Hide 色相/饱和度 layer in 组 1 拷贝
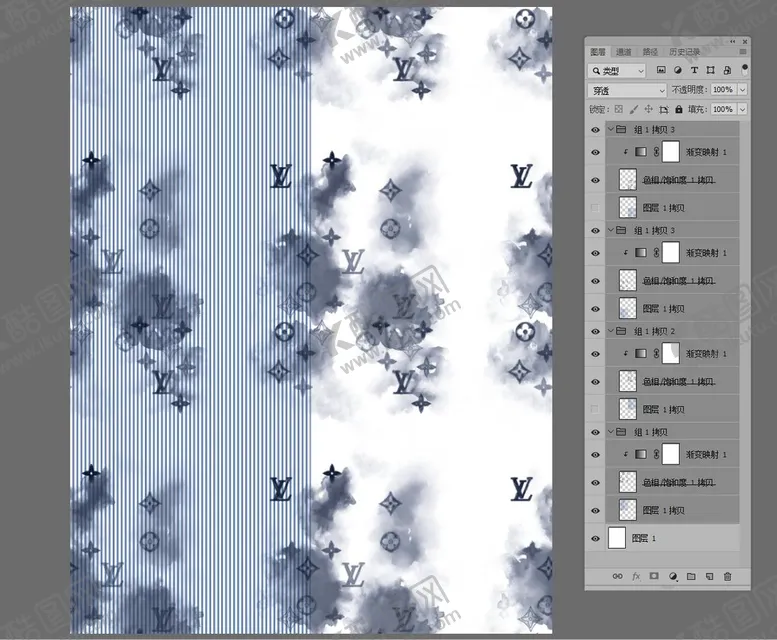Viewport: 777px width, 640px height. (x=595, y=482)
